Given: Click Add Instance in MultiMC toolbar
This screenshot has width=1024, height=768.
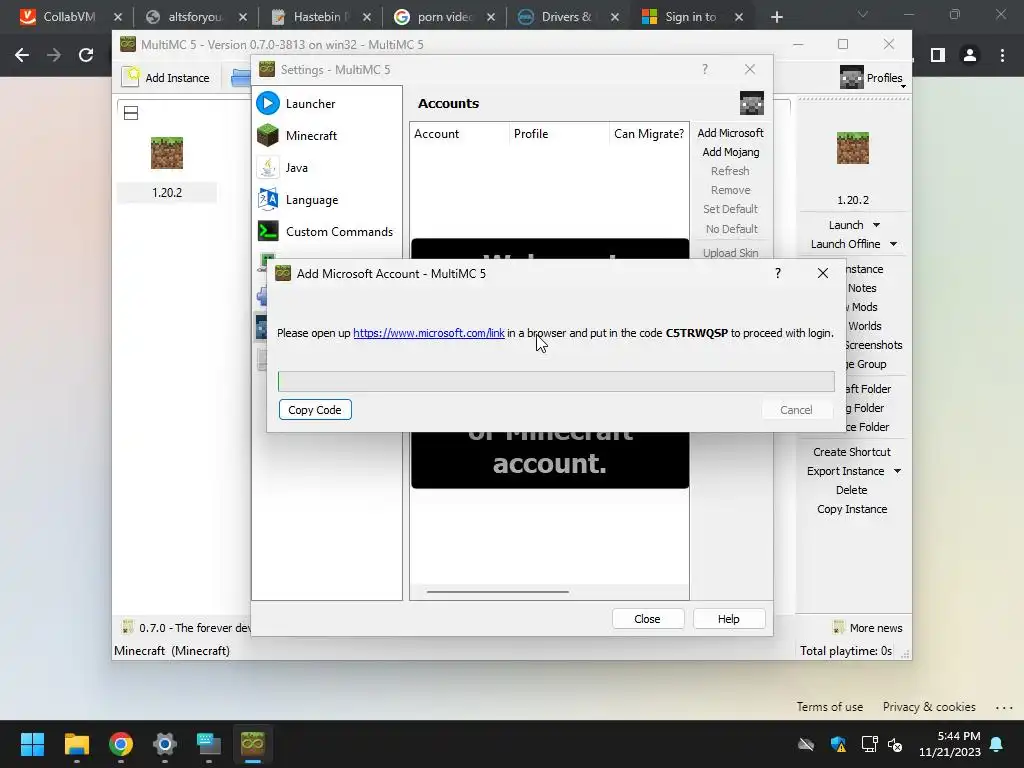Looking at the screenshot, I should (x=166, y=78).
